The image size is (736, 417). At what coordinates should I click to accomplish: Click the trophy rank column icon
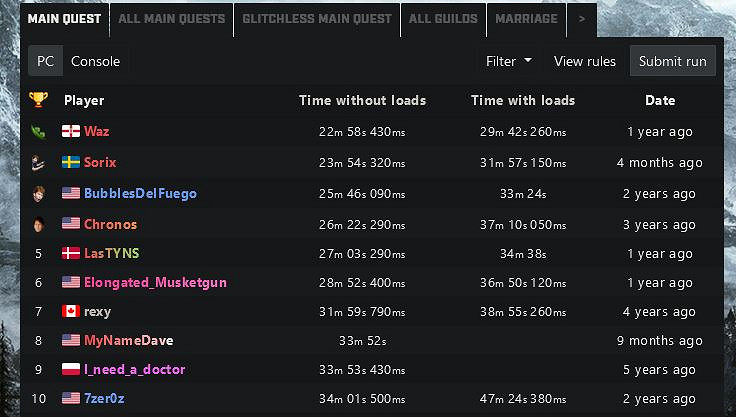pyautogui.click(x=38, y=100)
